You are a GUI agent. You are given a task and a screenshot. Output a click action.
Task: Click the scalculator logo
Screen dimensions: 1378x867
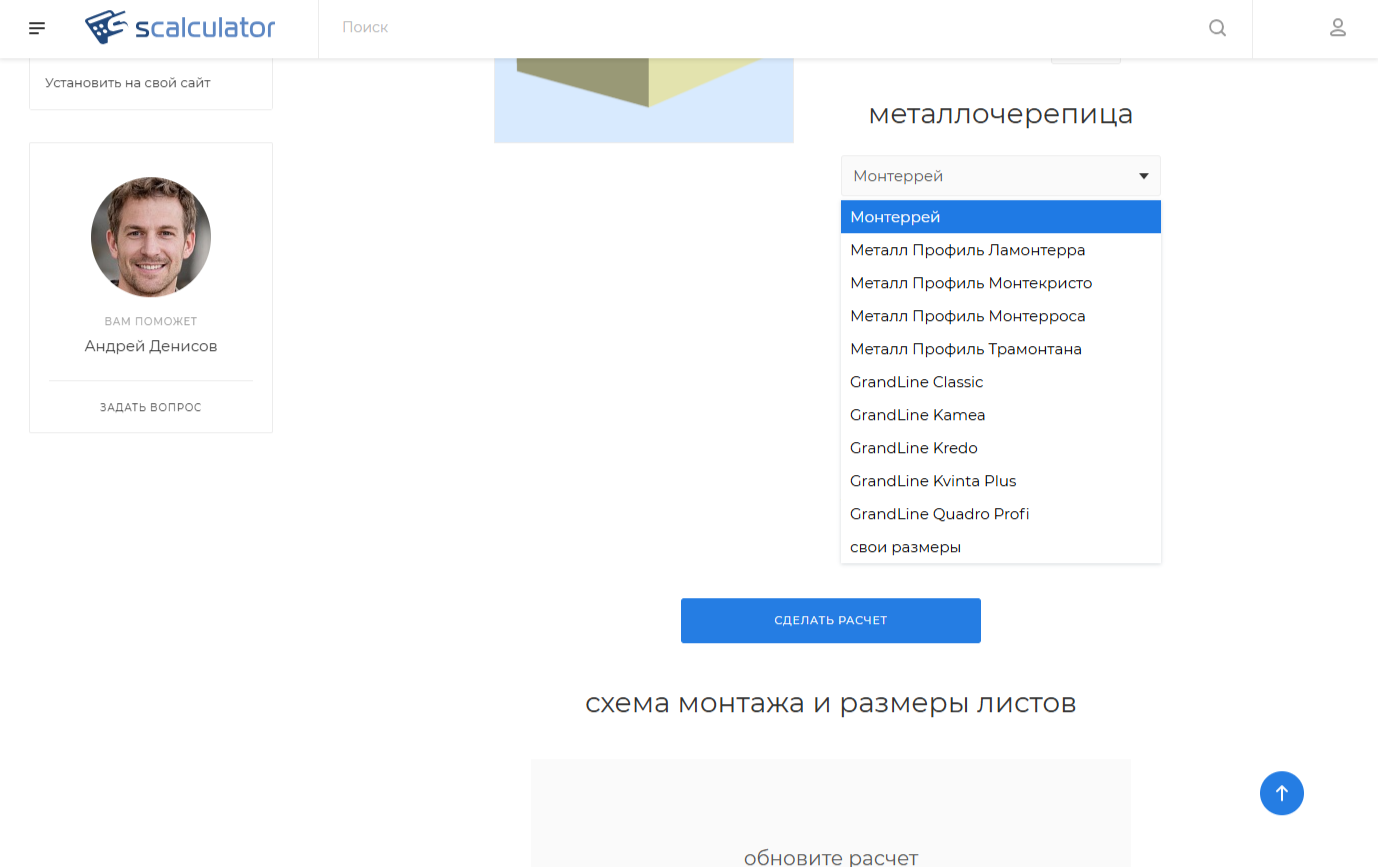click(180, 27)
